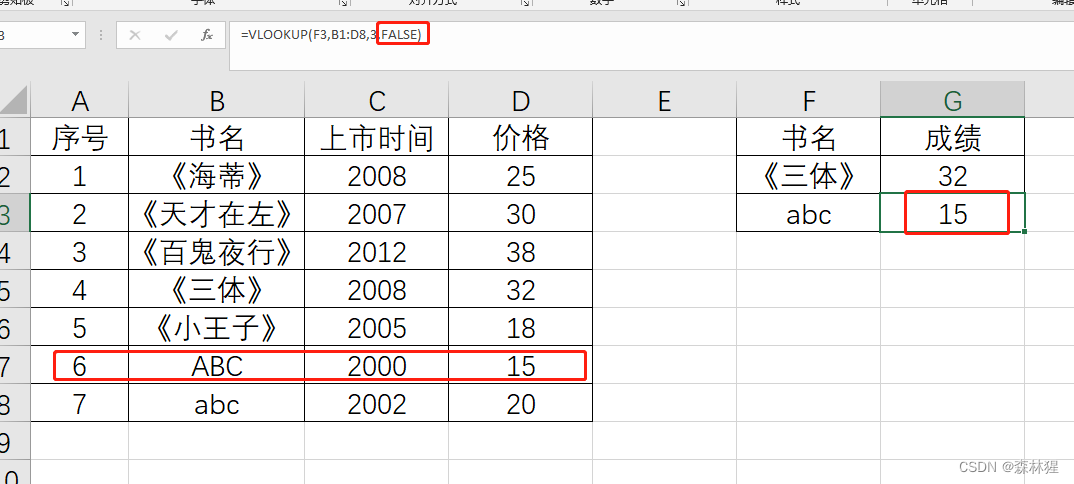Select the 2008 cell in the 《三体》 row

pos(377,290)
